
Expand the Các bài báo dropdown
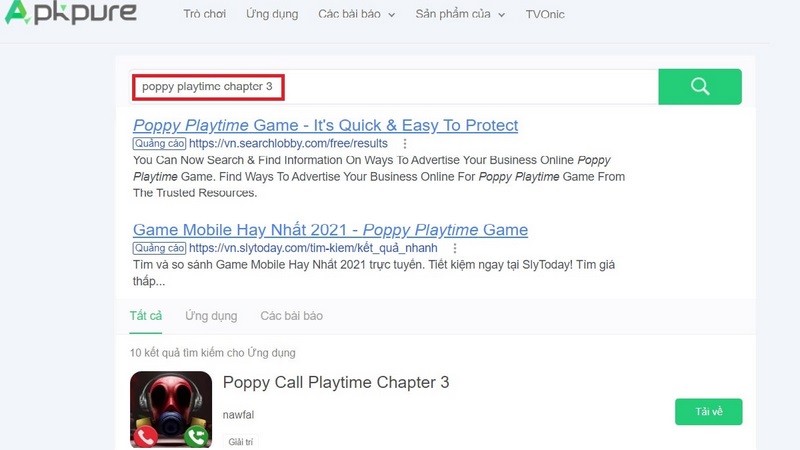click(357, 14)
